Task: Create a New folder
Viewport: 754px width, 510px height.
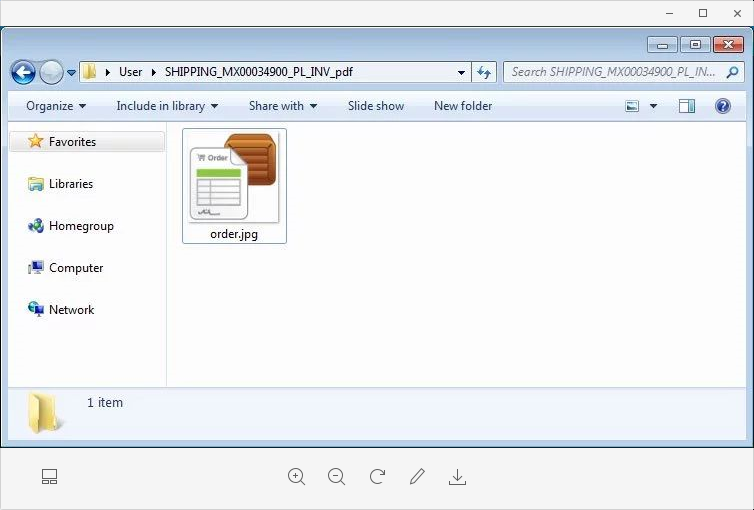Action: point(463,106)
